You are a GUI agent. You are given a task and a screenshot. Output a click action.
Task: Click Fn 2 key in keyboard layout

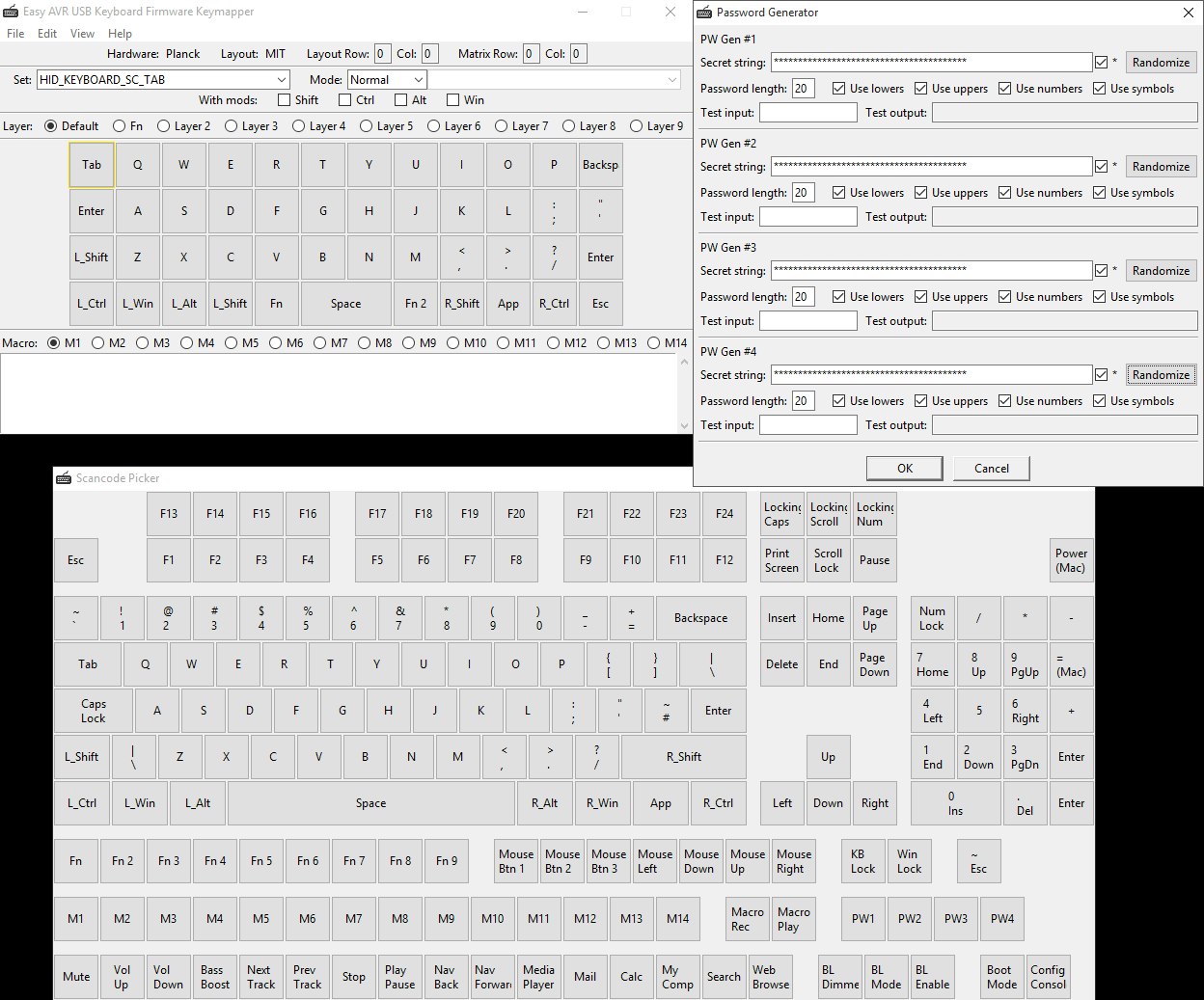[x=416, y=304]
